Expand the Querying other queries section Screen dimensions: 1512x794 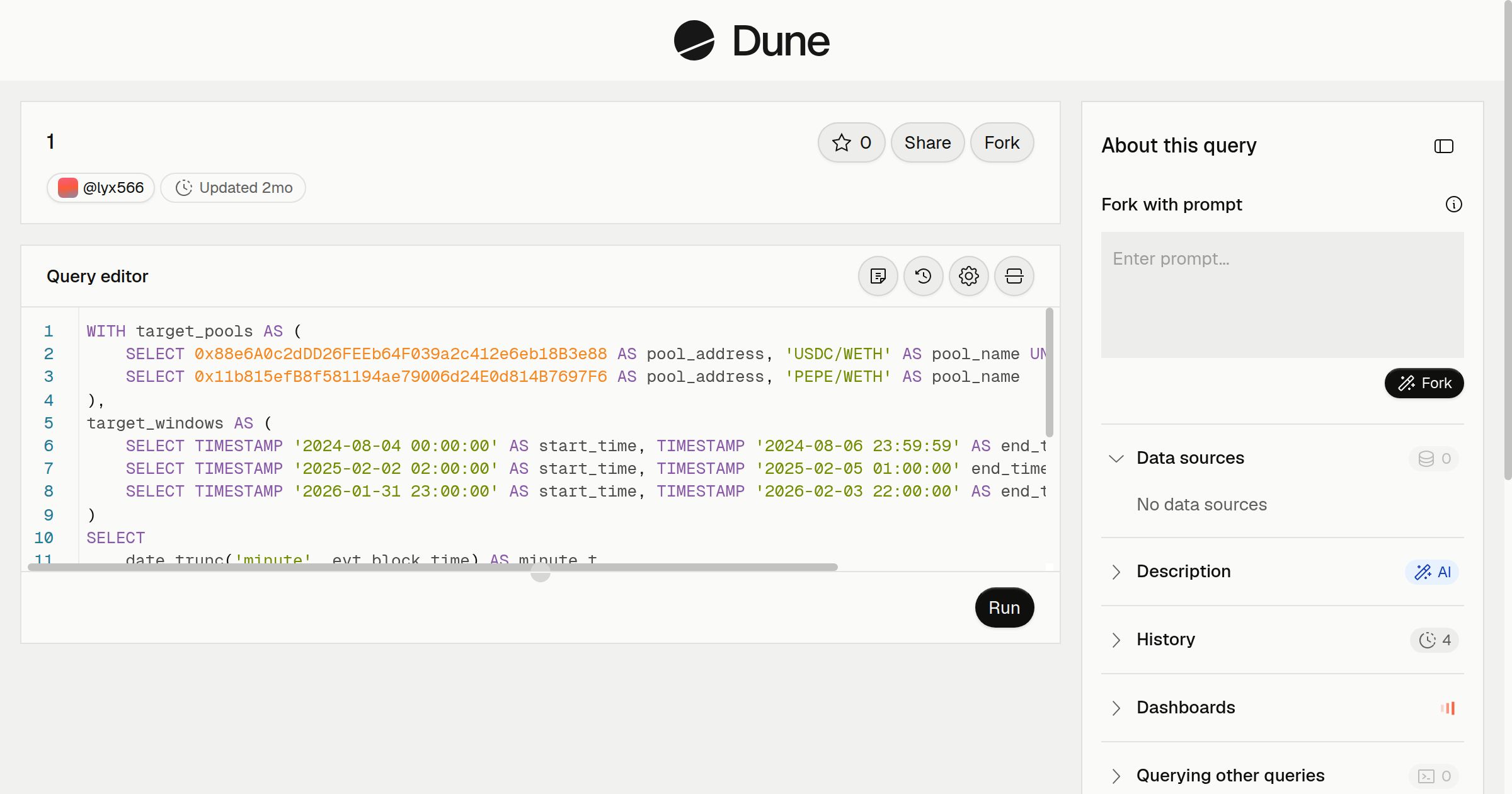pyautogui.click(x=1116, y=776)
